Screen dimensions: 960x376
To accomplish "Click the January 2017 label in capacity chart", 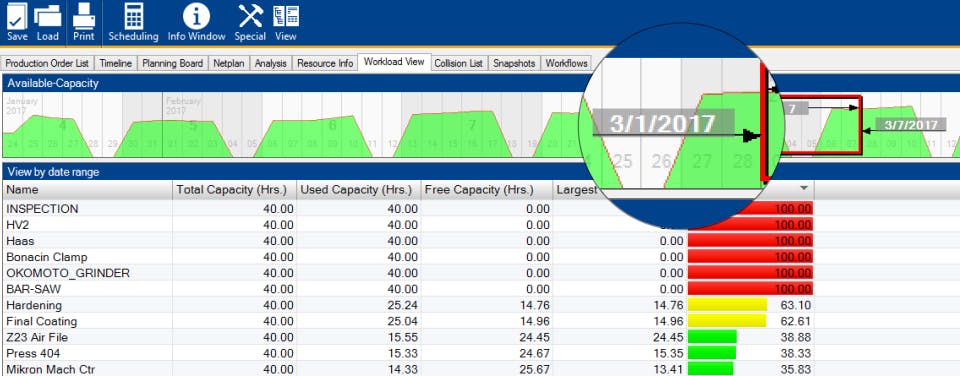I will (23, 105).
